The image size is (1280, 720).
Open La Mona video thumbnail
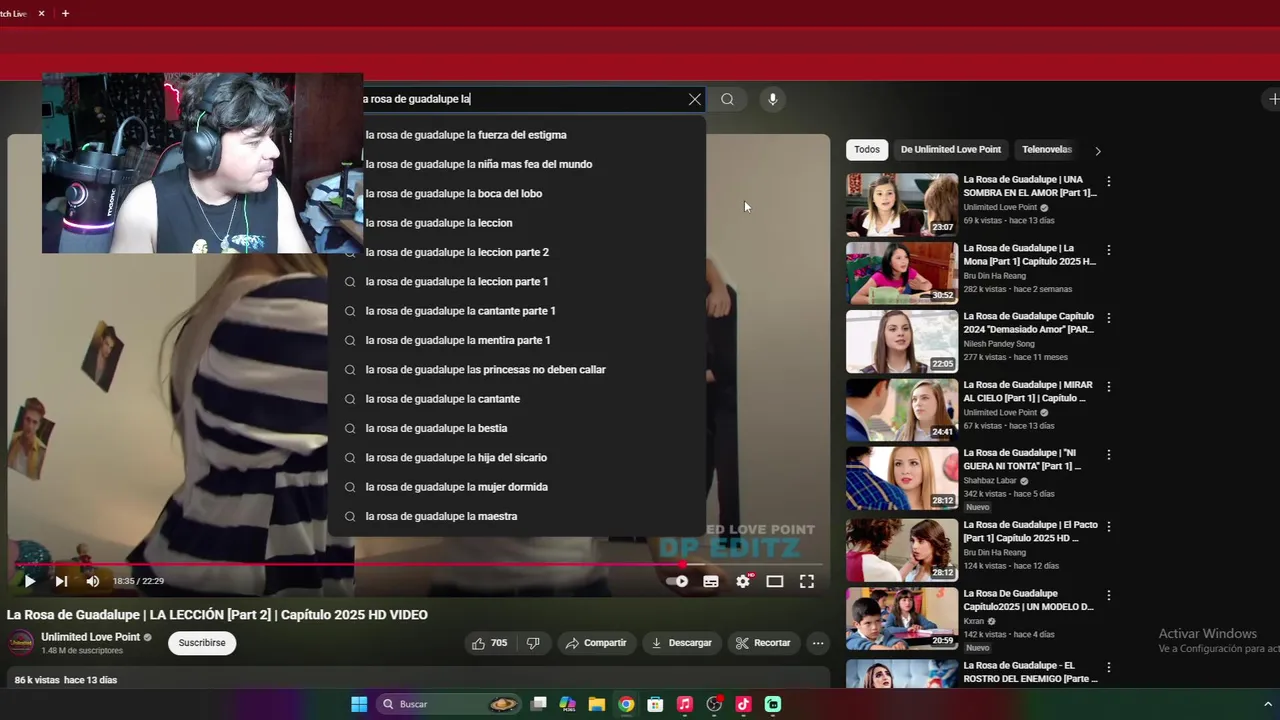(x=902, y=273)
